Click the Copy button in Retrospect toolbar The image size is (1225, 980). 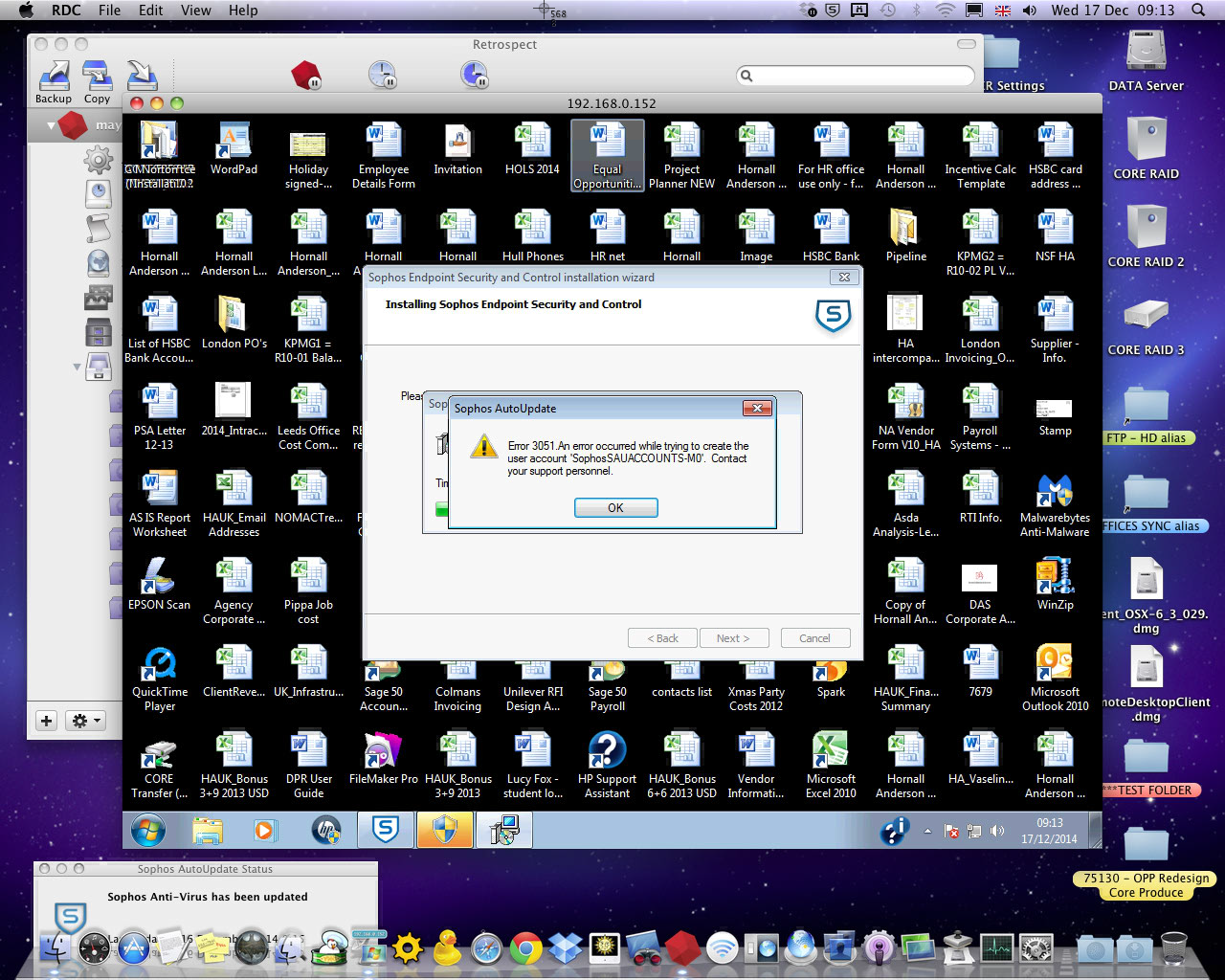pos(97,82)
